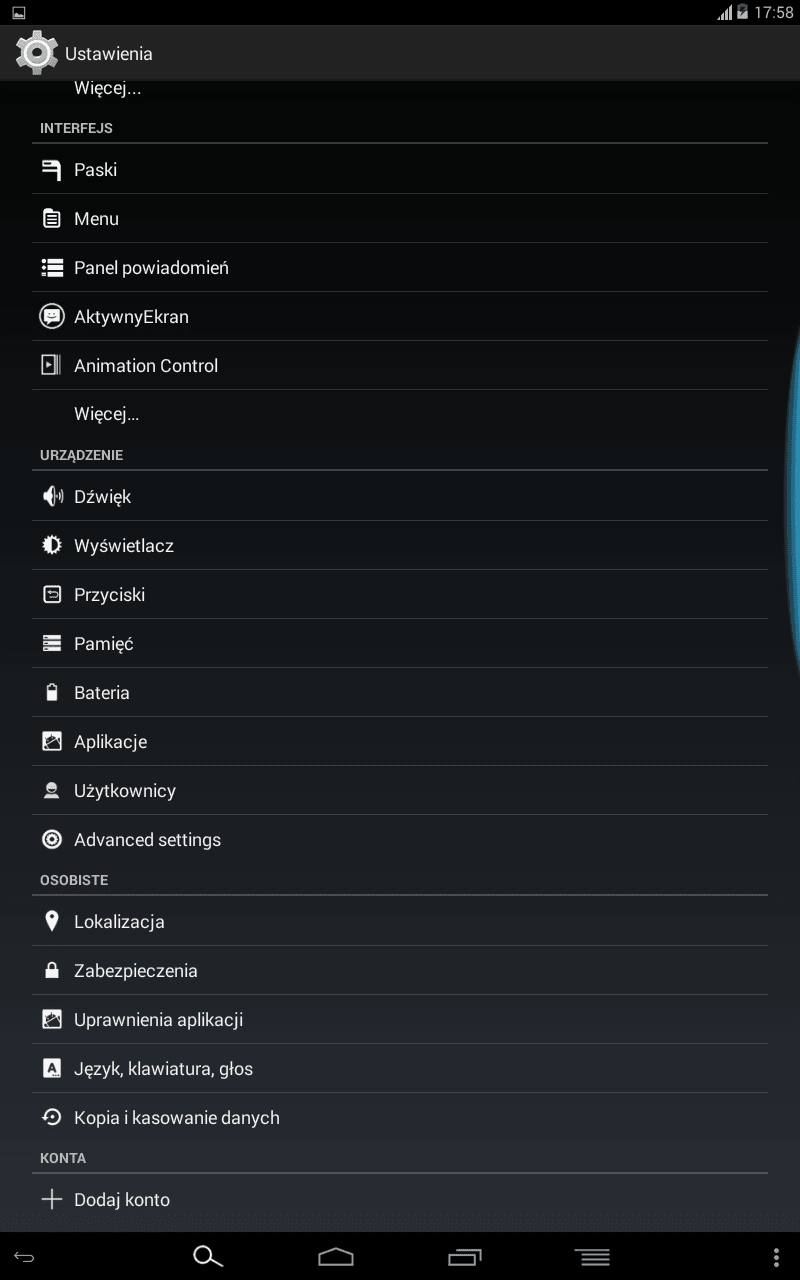Tap the plus icon for Dodaj konto
This screenshot has width=800, height=1280.
coord(51,1199)
